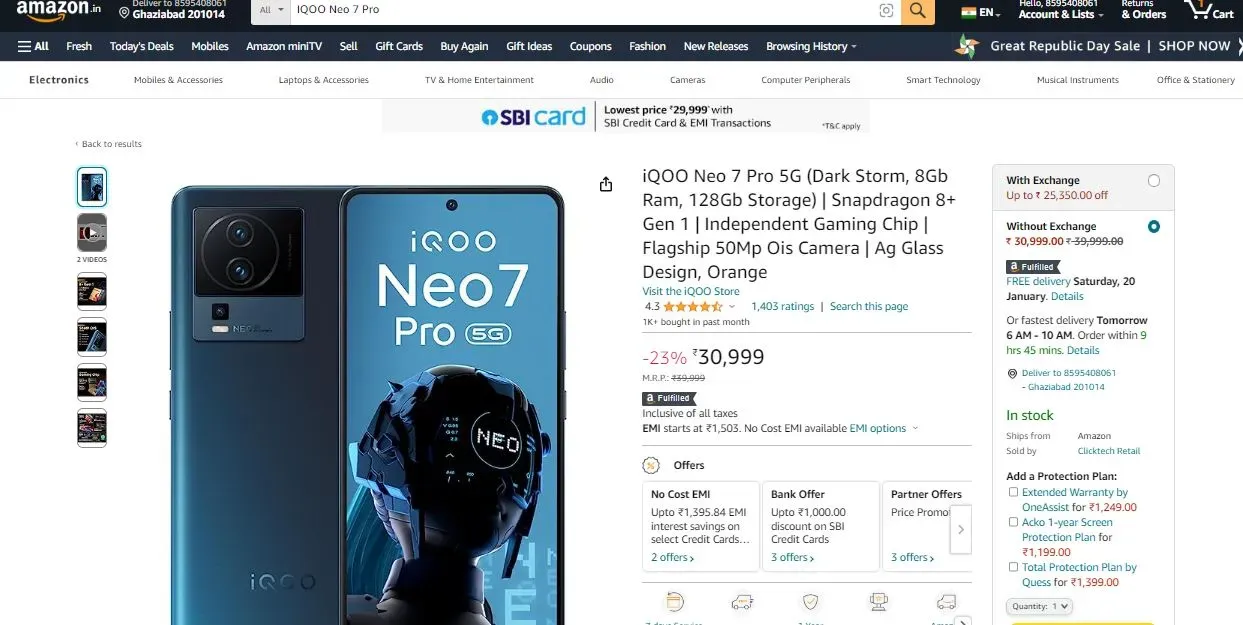Open the Quantity dropdown
Viewport: 1243px width, 625px height.
pyautogui.click(x=1039, y=606)
